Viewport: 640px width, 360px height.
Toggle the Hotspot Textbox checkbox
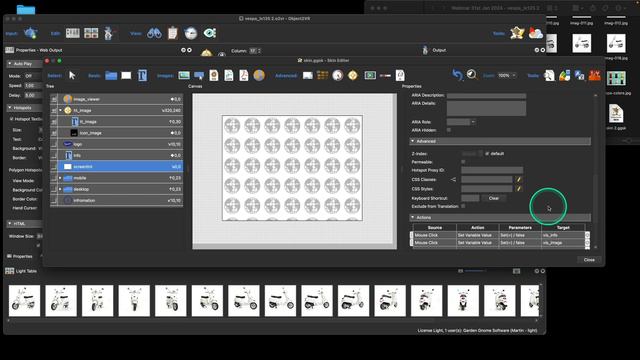(x=11, y=119)
